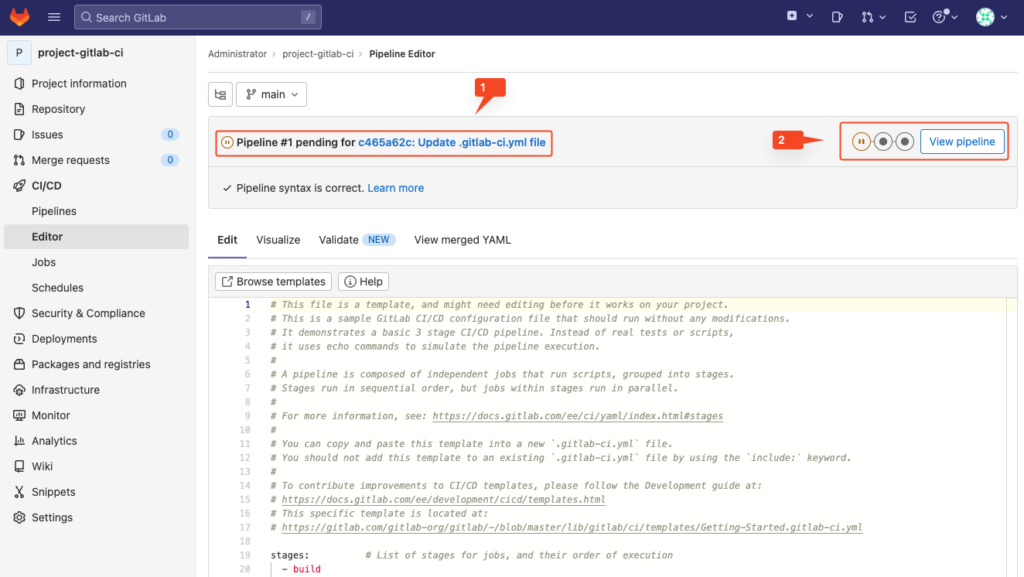This screenshot has width=1024, height=577.
Task: Open the main branch dropdown
Action: pos(272,95)
